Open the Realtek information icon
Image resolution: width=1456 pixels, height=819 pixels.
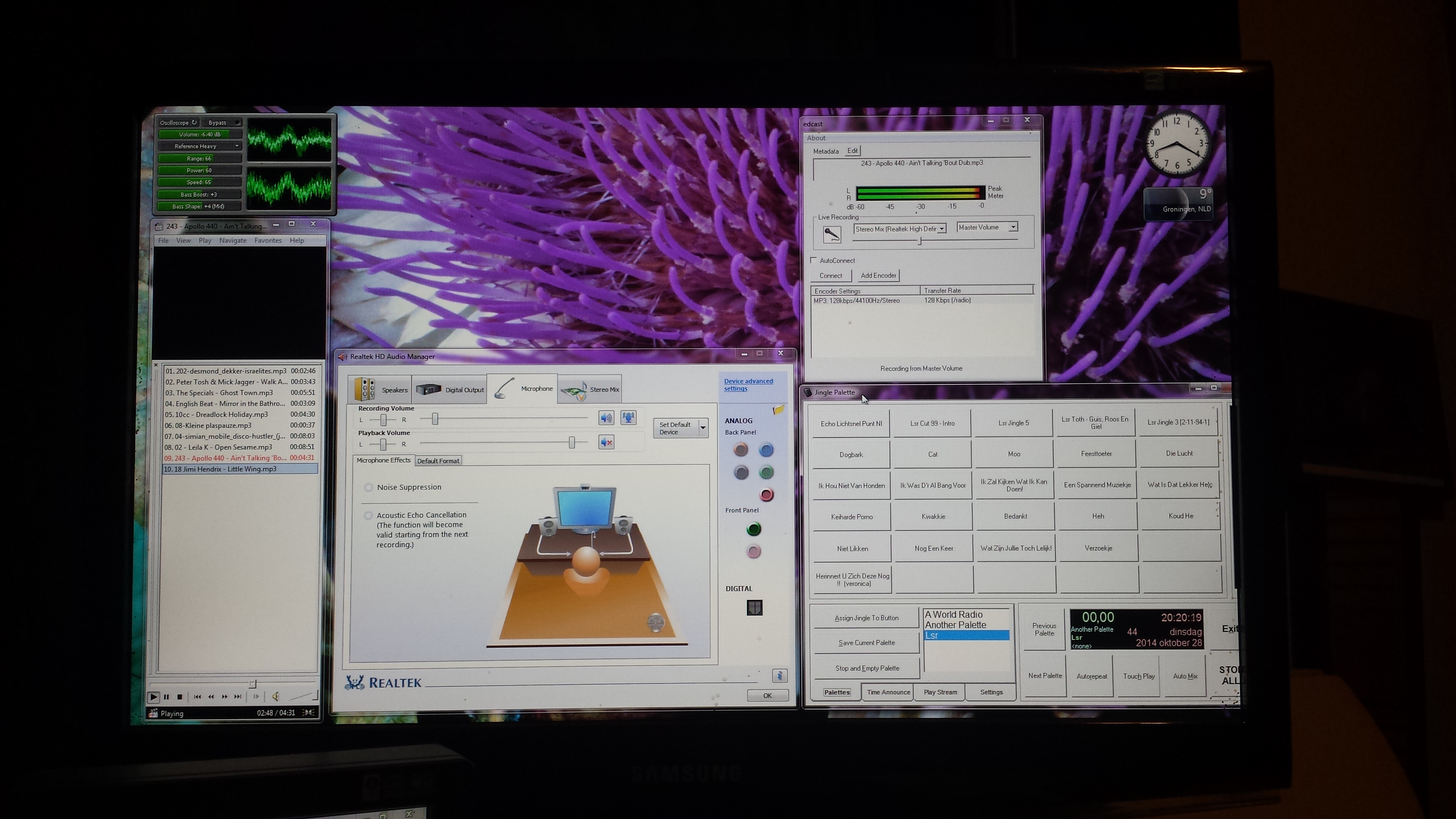click(779, 675)
